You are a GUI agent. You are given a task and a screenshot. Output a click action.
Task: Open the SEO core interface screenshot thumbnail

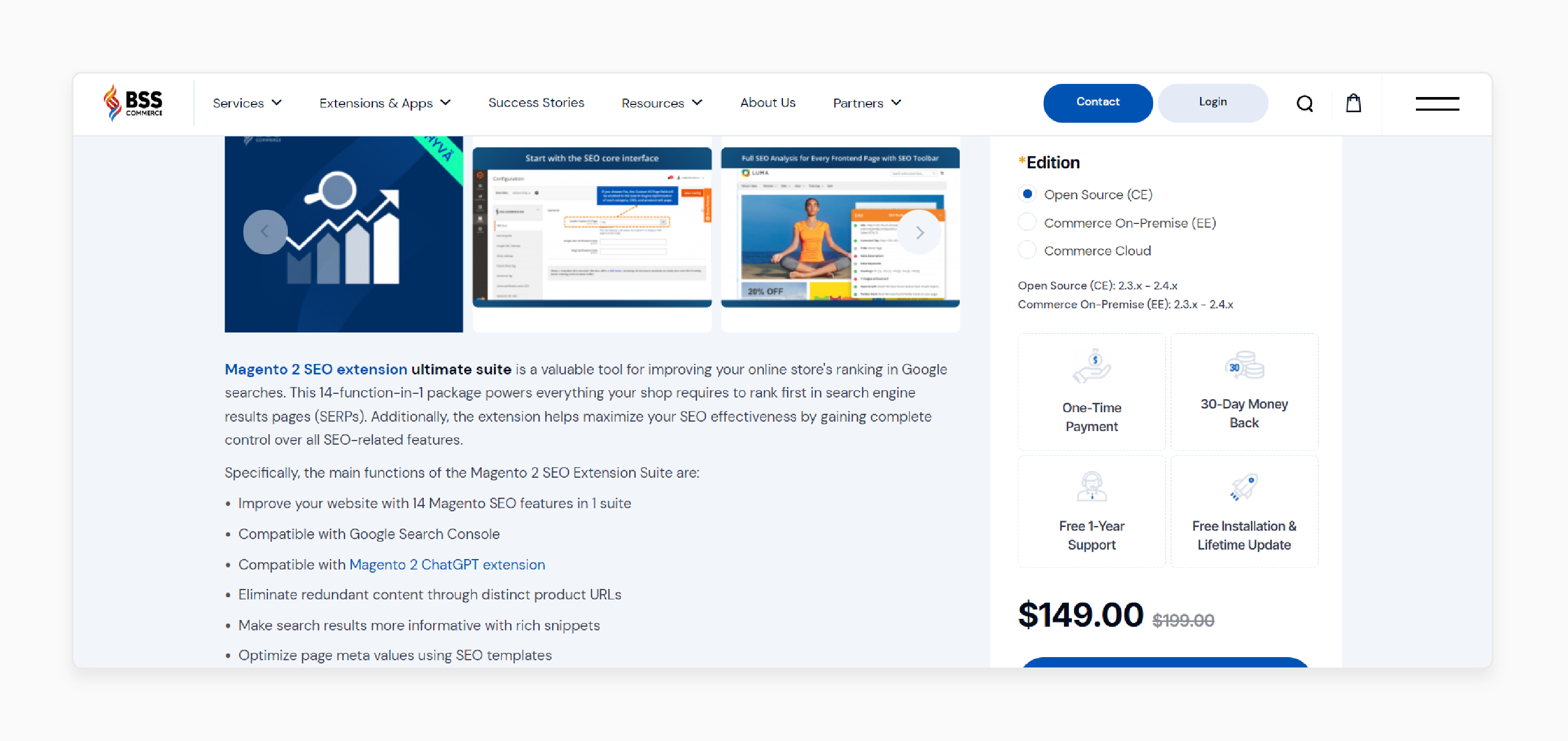tap(592, 227)
